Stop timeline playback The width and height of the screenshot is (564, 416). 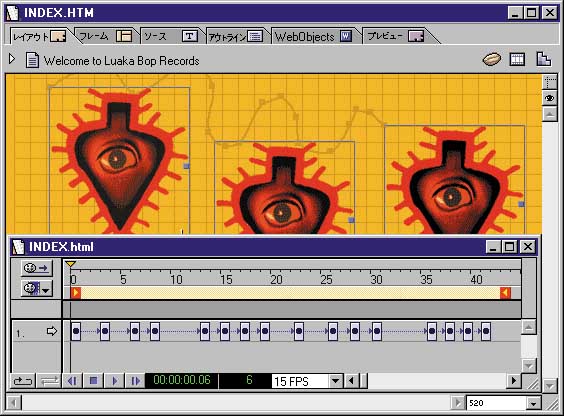click(94, 380)
